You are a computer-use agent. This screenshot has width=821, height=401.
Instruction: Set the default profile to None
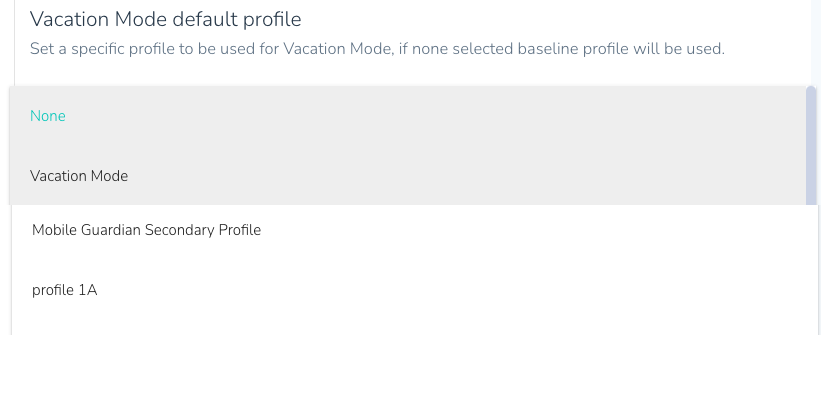click(48, 116)
